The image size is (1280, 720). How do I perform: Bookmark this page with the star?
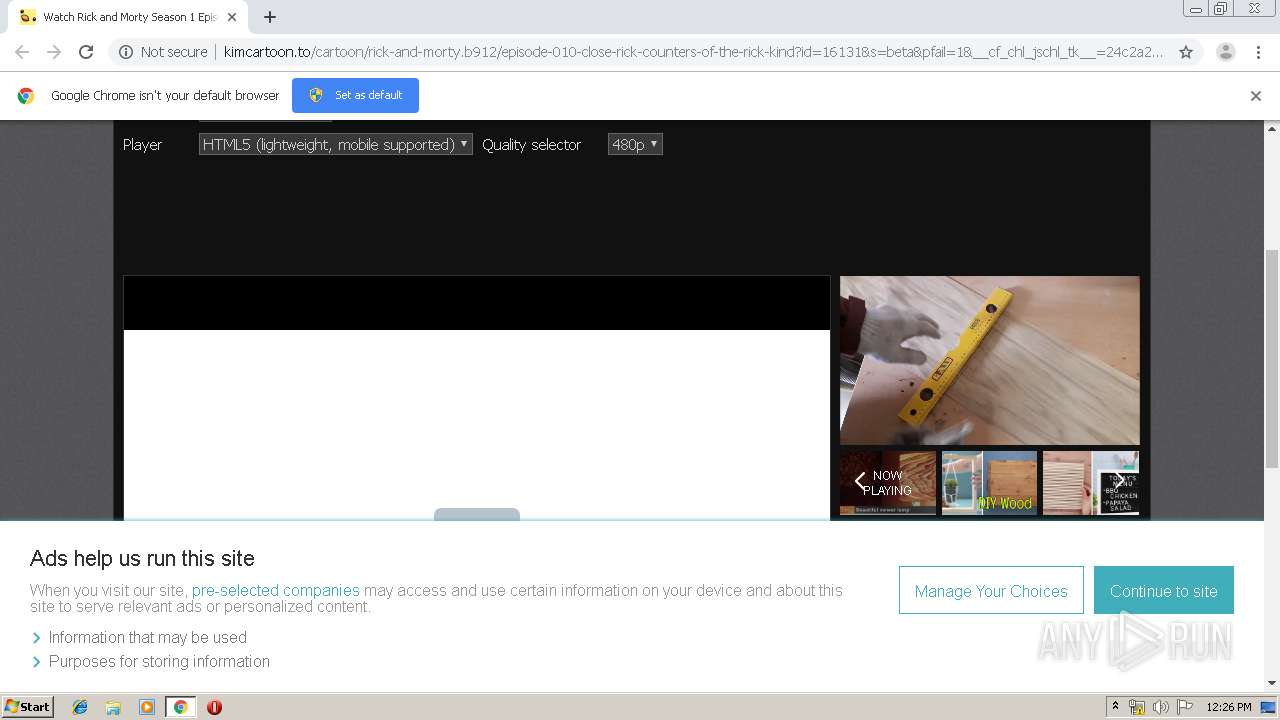pyautogui.click(x=1186, y=52)
